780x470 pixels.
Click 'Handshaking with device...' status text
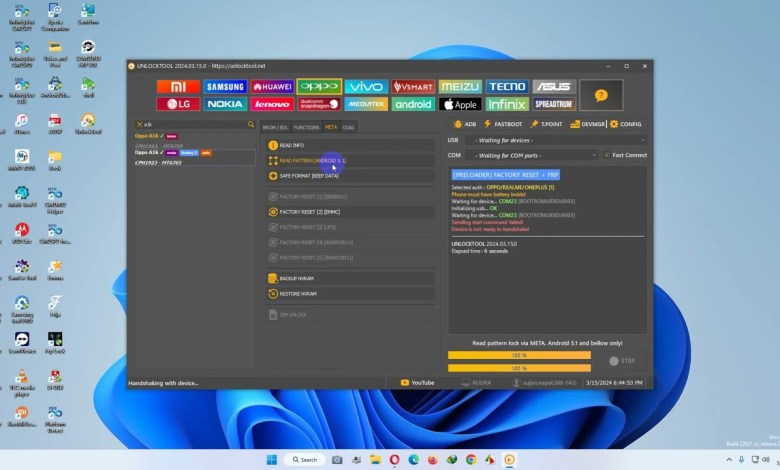[163, 383]
